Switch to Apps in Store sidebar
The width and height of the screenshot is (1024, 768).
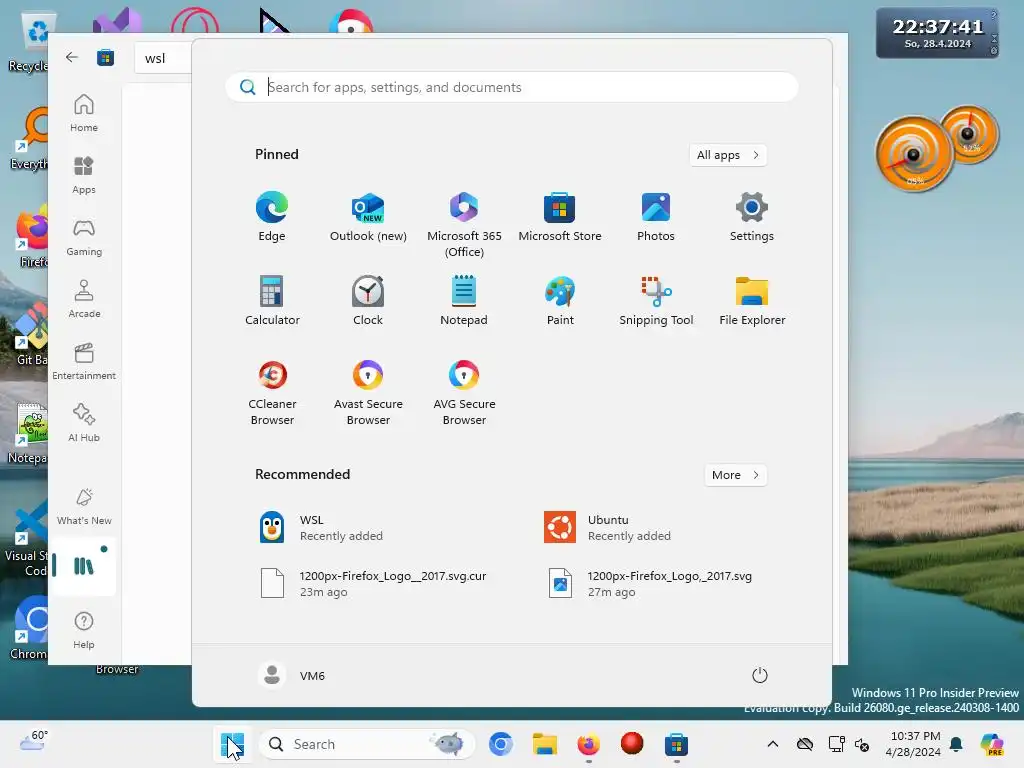pyautogui.click(x=84, y=175)
